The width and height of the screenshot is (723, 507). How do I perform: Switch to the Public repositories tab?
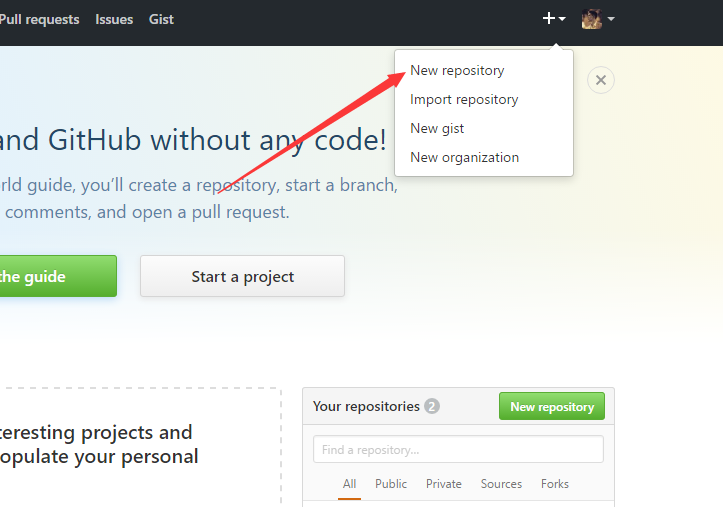[391, 484]
